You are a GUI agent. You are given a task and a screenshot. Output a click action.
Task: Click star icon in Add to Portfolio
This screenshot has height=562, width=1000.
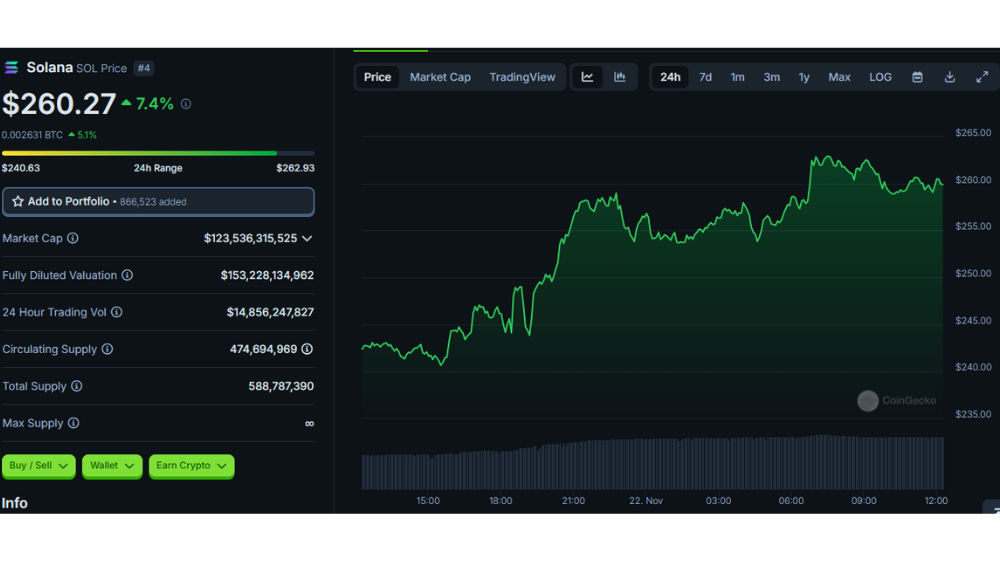pyautogui.click(x=18, y=202)
